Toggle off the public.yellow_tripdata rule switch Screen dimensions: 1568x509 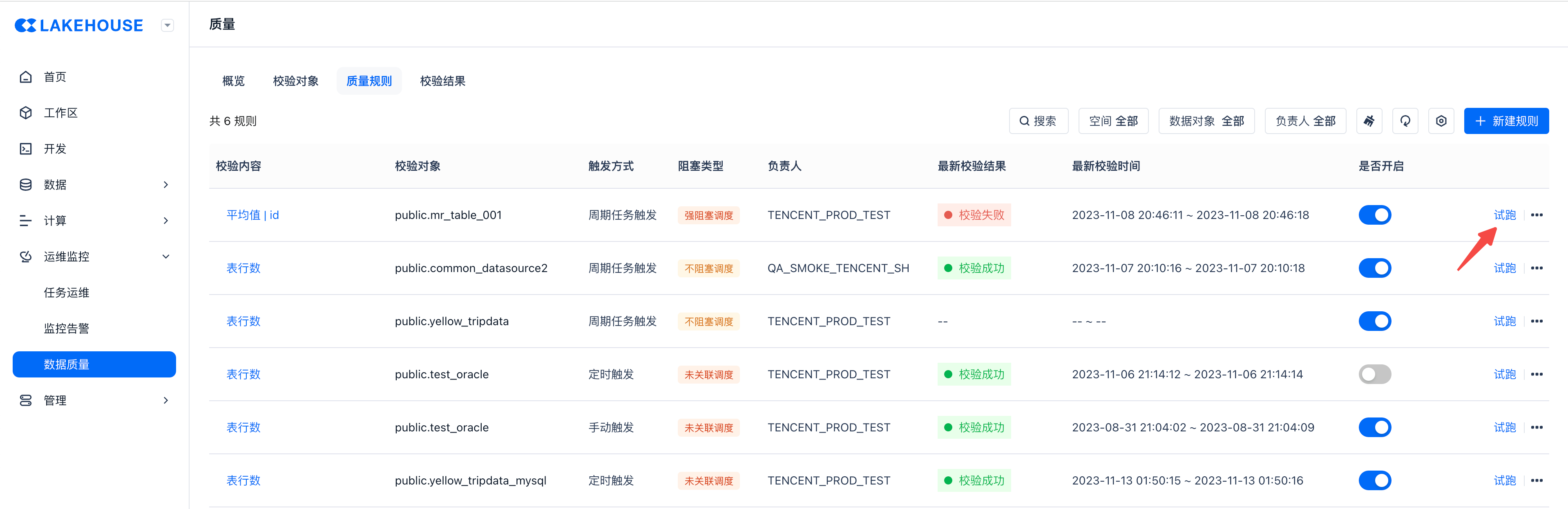(1374, 321)
